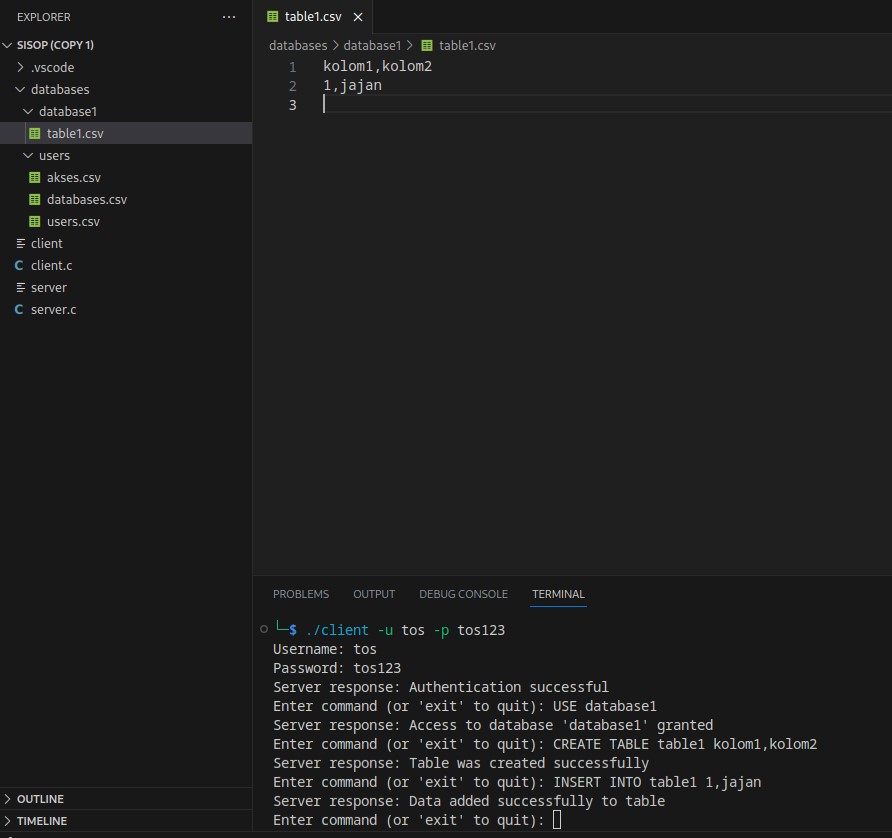Close the table1.csv editor tab
This screenshot has width=892, height=838.
[358, 17]
